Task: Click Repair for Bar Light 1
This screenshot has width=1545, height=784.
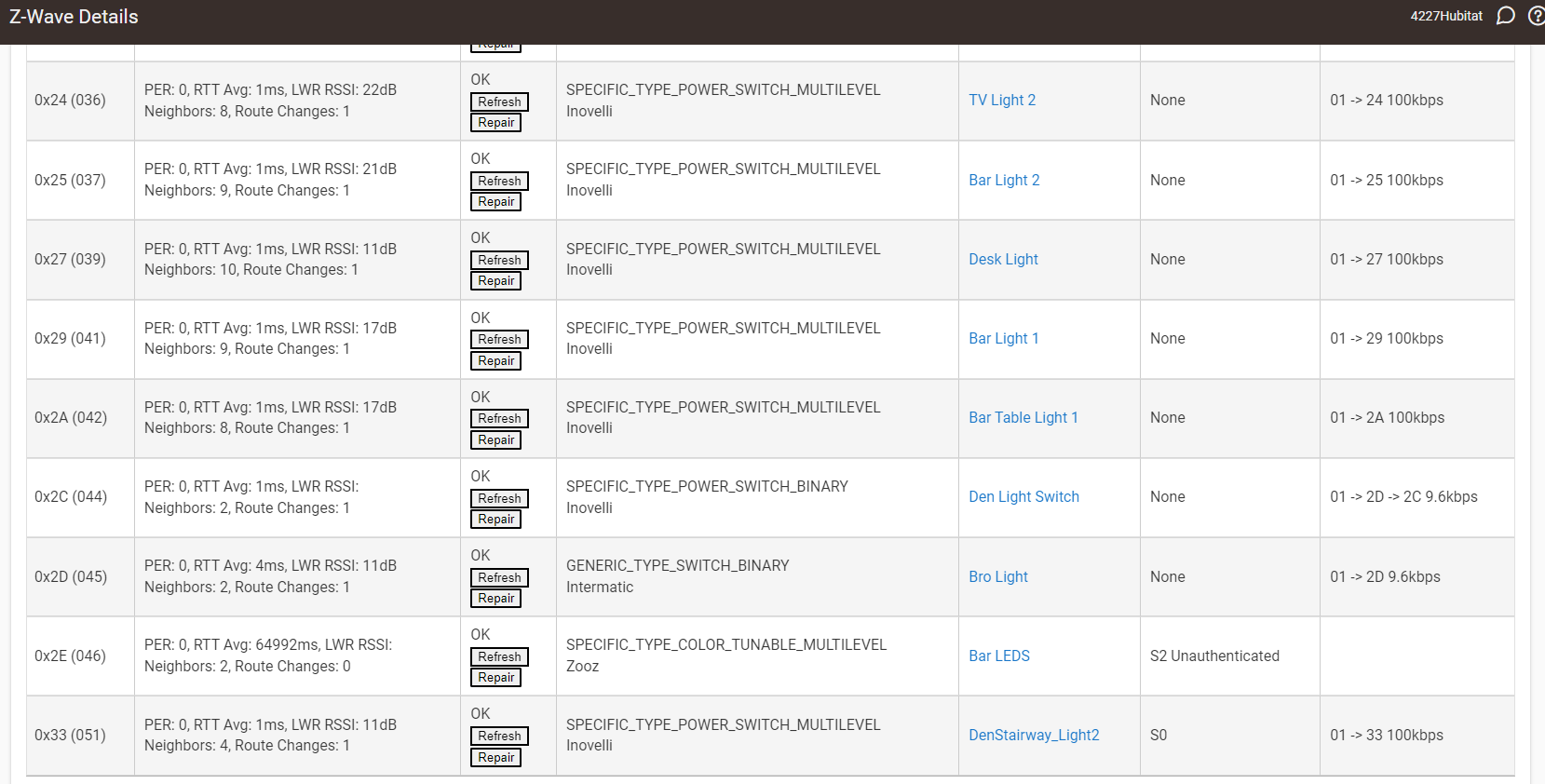Action: click(495, 360)
